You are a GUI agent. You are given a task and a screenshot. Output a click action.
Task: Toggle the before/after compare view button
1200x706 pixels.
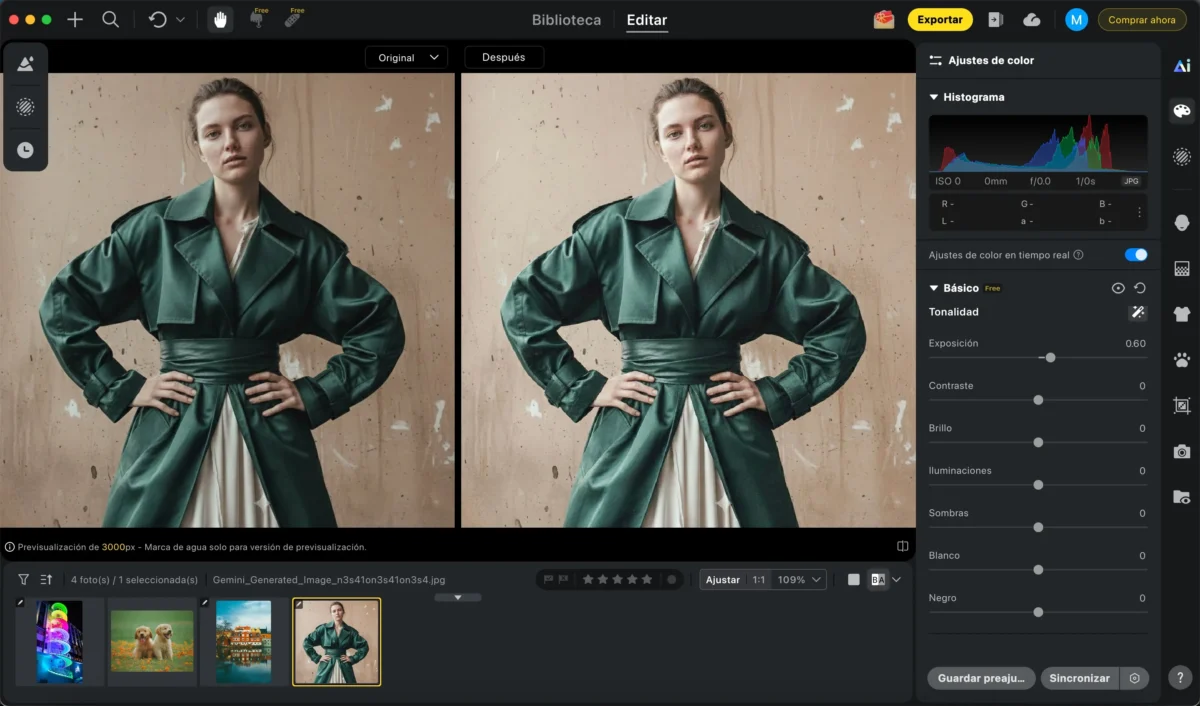point(878,580)
